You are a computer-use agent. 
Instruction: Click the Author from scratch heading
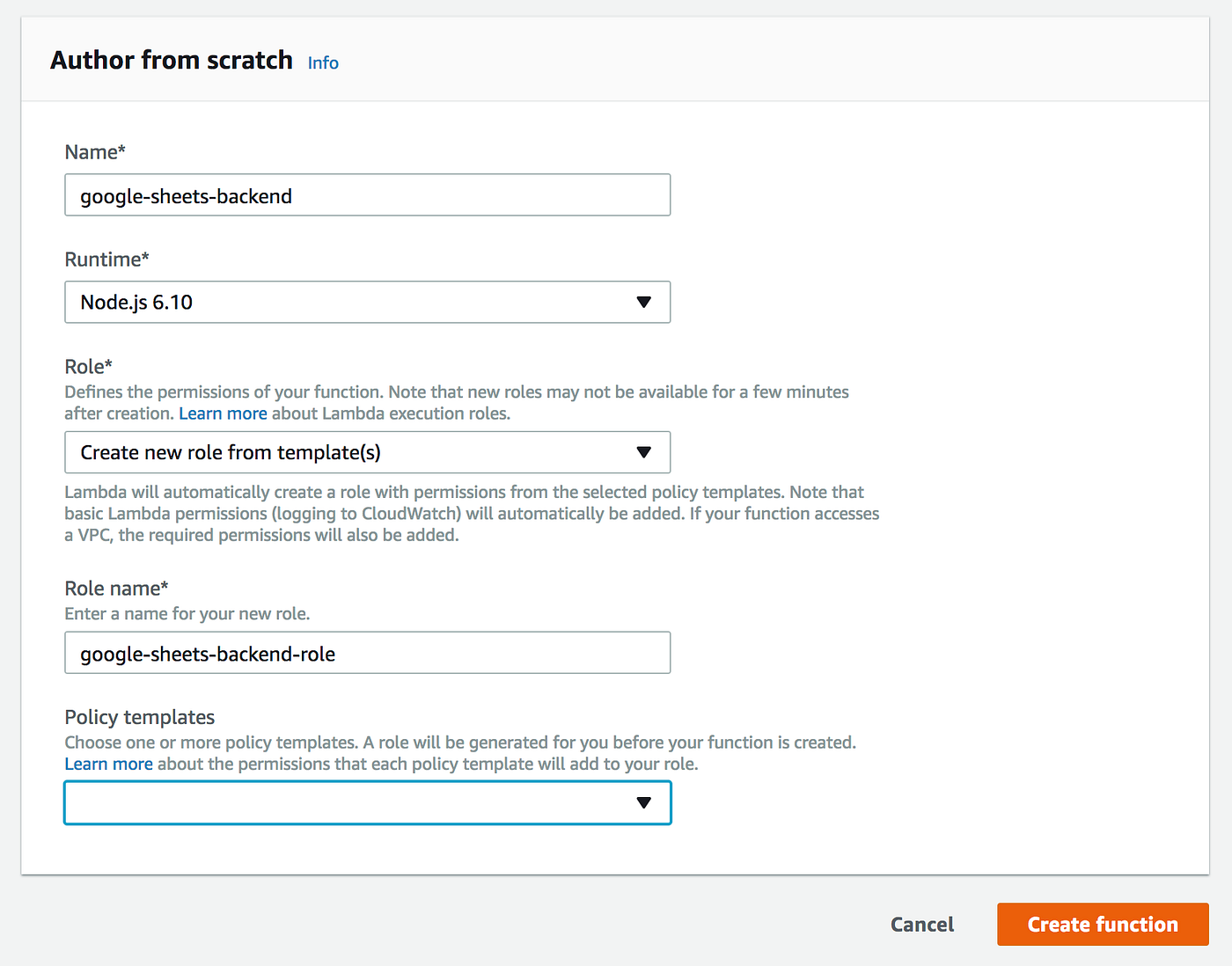click(x=172, y=60)
